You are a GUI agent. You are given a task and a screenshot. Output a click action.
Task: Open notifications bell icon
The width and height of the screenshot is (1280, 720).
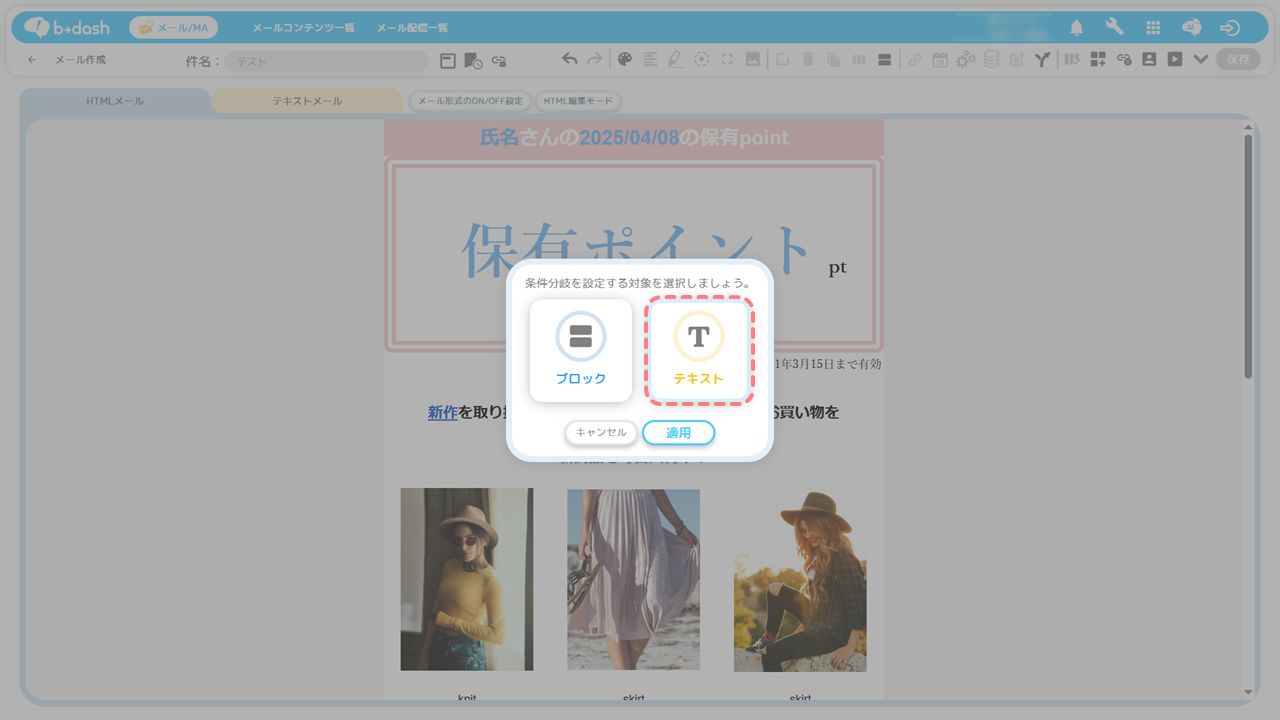pyautogui.click(x=1077, y=28)
